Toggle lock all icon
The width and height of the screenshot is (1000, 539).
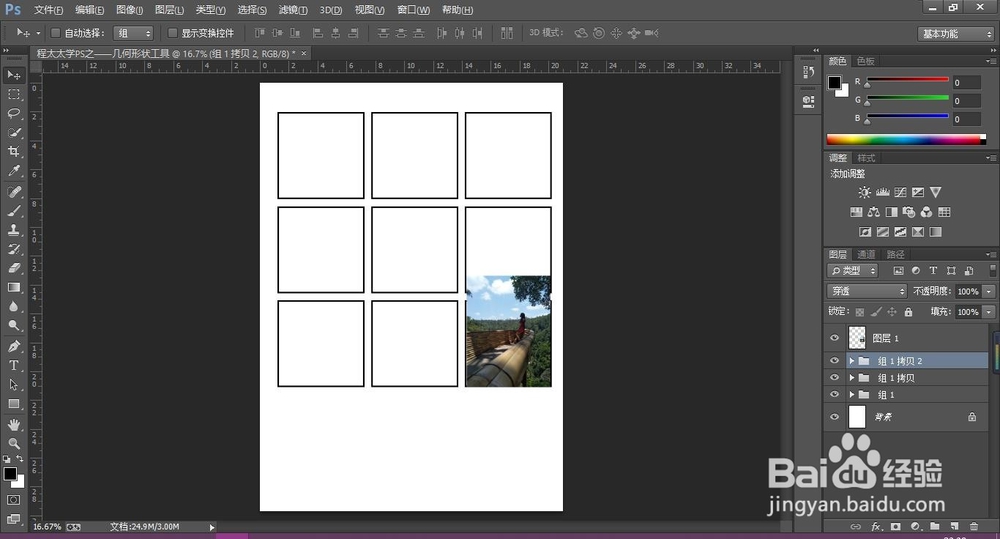click(x=908, y=312)
